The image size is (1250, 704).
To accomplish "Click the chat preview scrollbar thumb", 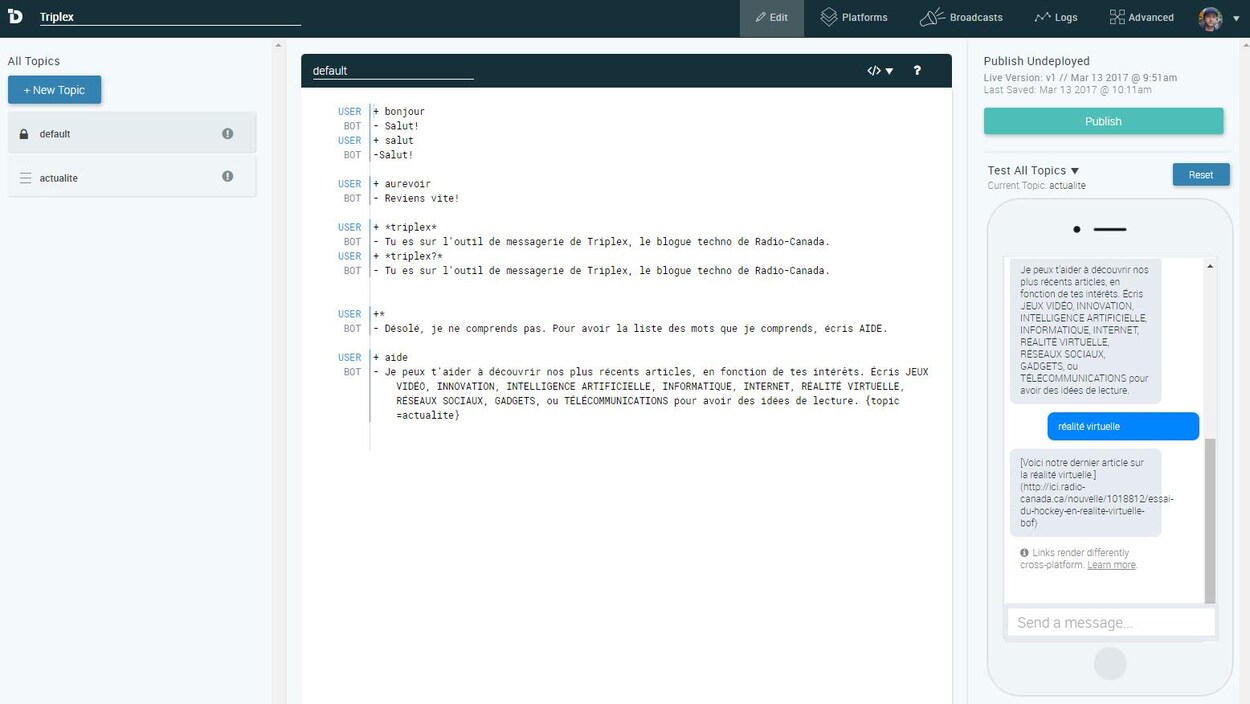I will pyautogui.click(x=1210, y=520).
